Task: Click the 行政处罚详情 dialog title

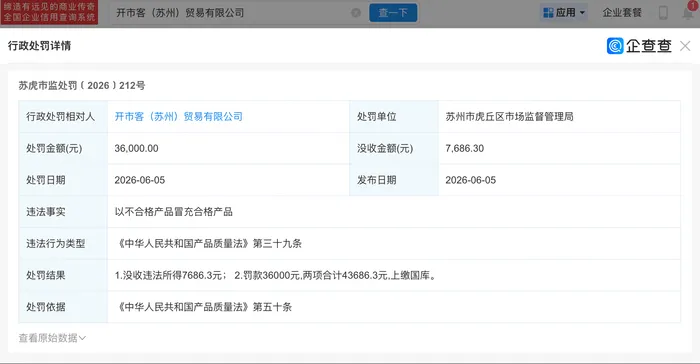Action: point(39,46)
